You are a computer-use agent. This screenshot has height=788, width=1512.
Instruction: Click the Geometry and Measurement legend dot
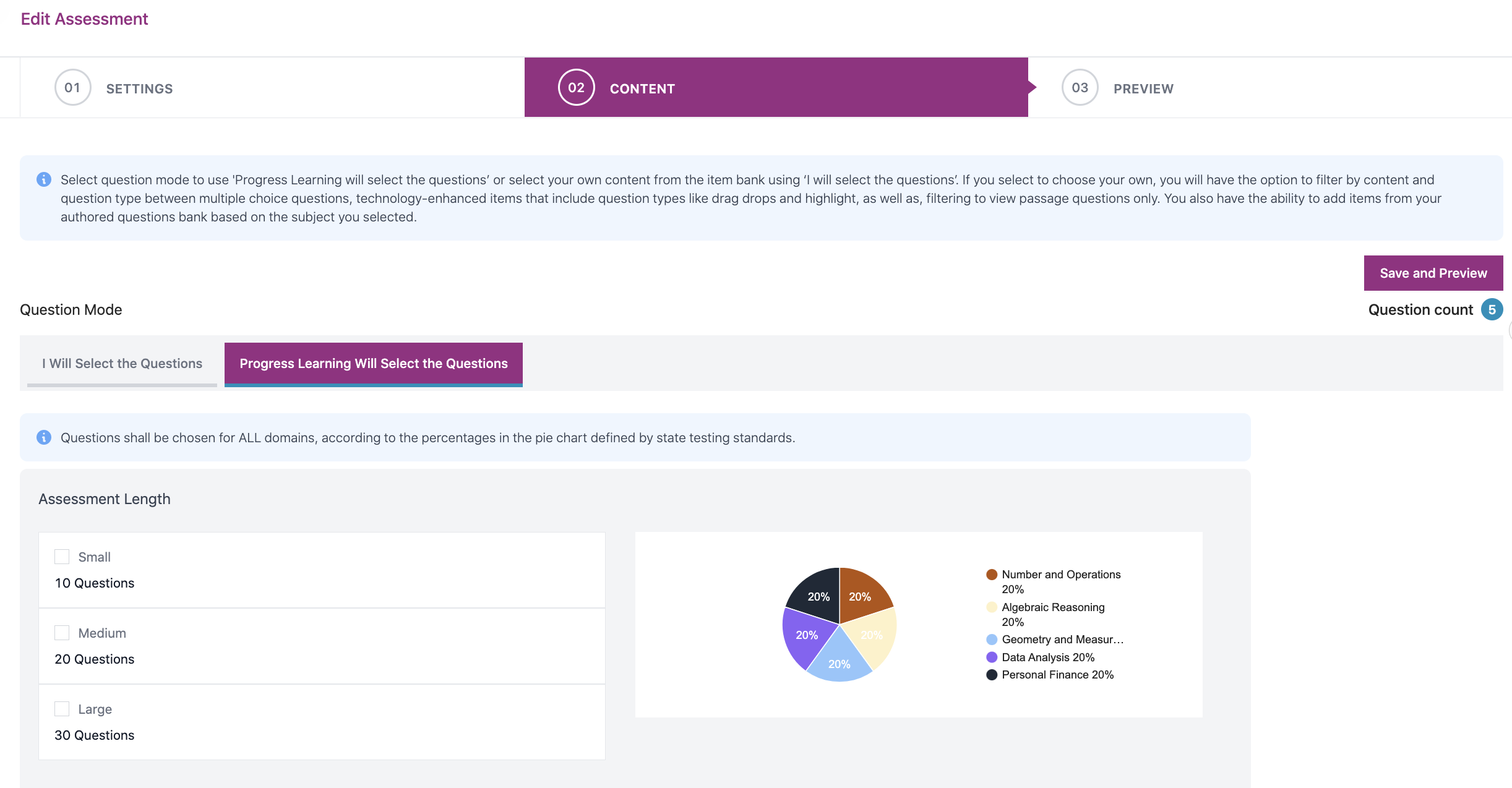coord(992,640)
